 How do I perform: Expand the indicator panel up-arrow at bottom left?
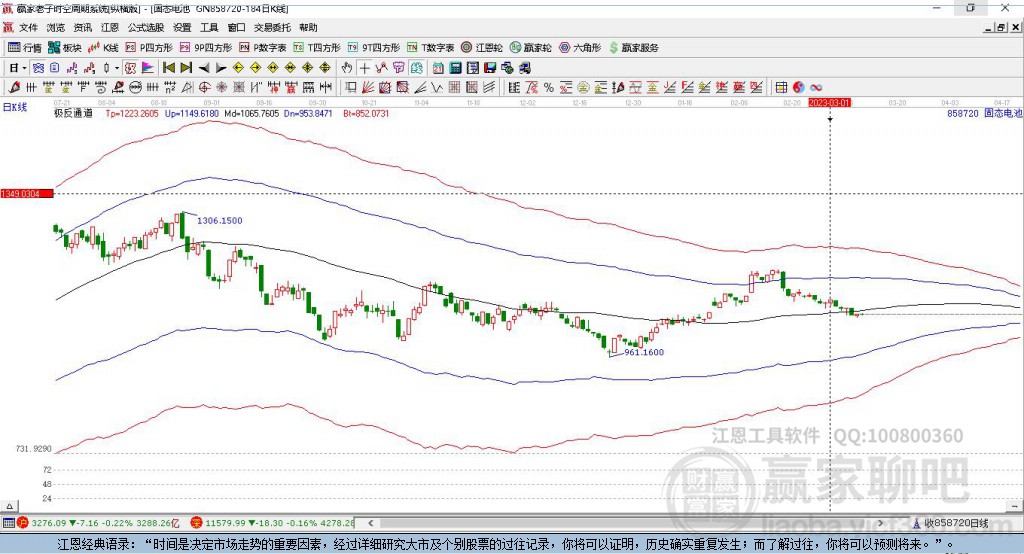pos(10,506)
